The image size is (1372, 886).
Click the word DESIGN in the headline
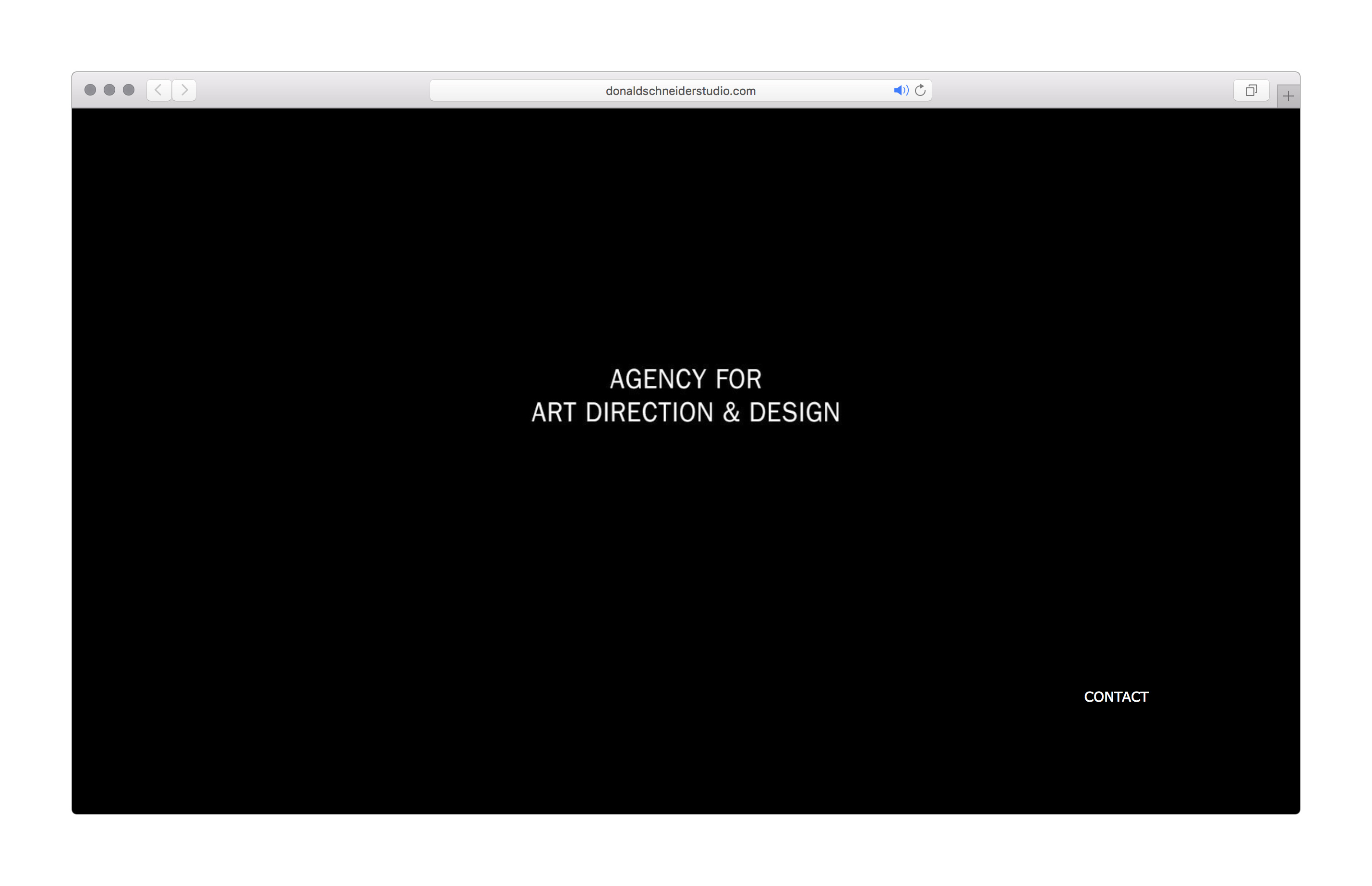[x=794, y=412]
